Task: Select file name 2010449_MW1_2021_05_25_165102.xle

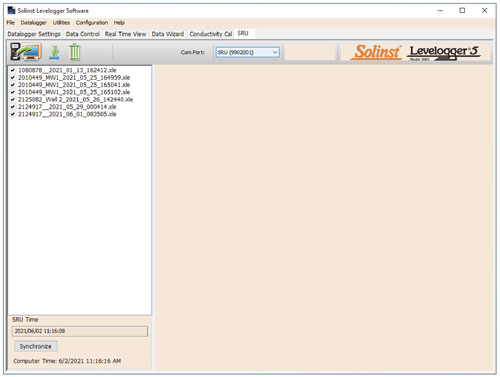Action: (74, 92)
